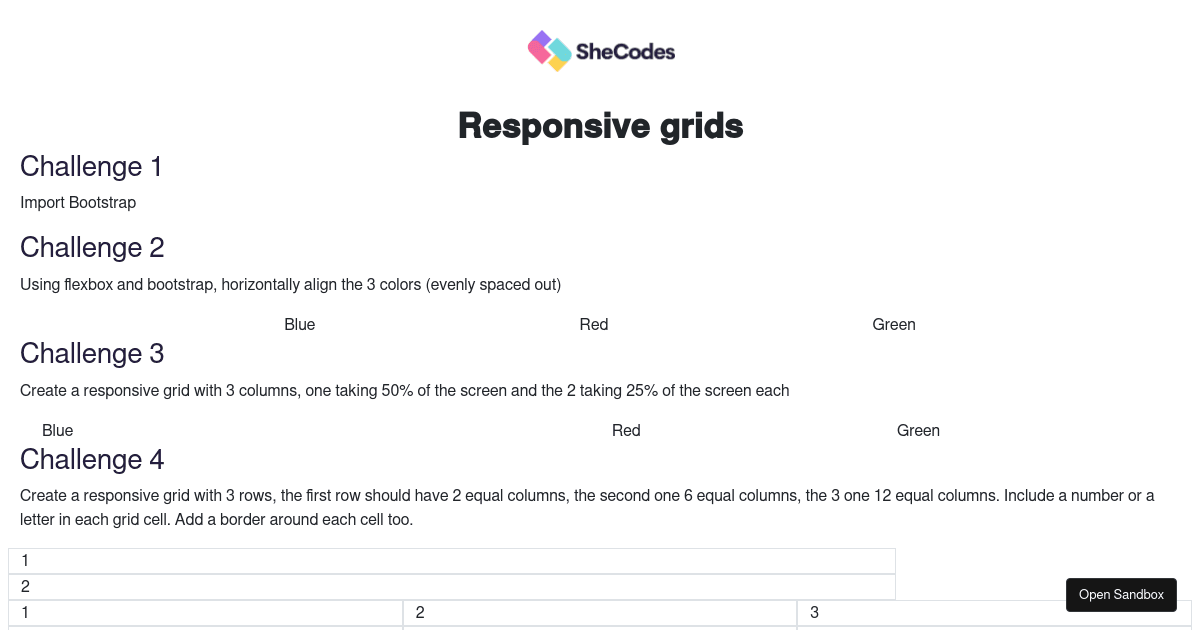Select the Challenge 1 heading
The width and height of the screenshot is (1200, 630).
pyautogui.click(x=91, y=166)
